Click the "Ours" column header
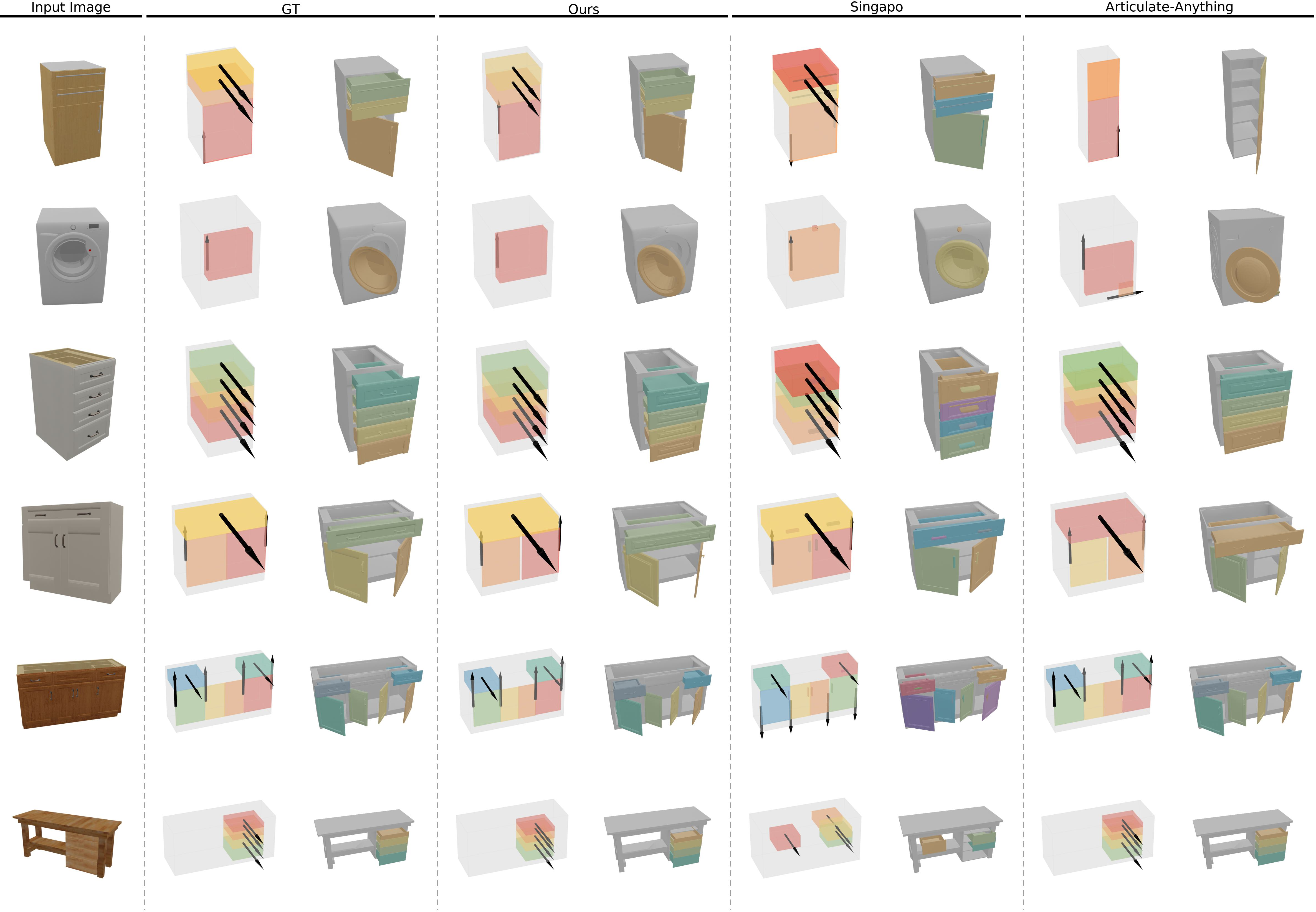This screenshot has height=912, width=1316. click(583, 9)
